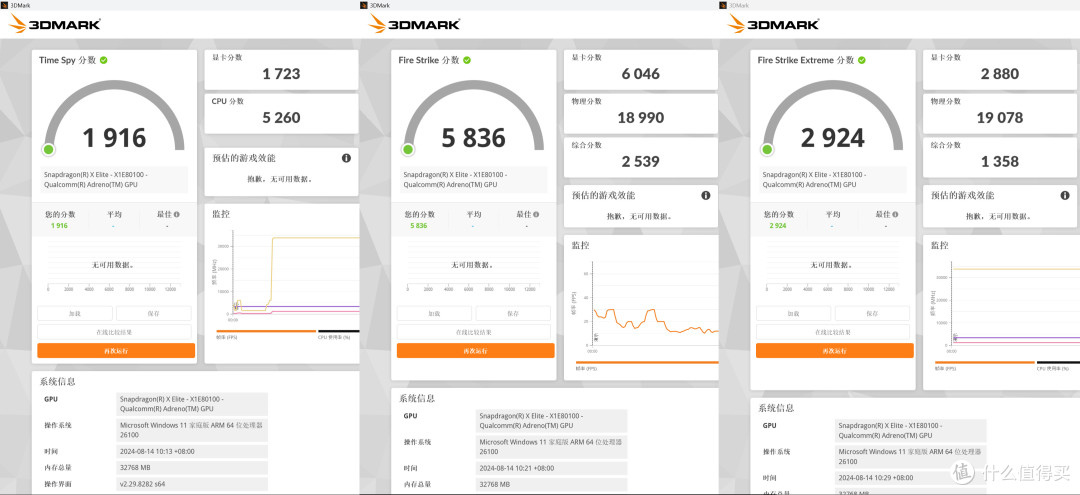Click 再次运行 in the Fire Strike window
Viewport: 1080px width, 495px height.
point(475,350)
